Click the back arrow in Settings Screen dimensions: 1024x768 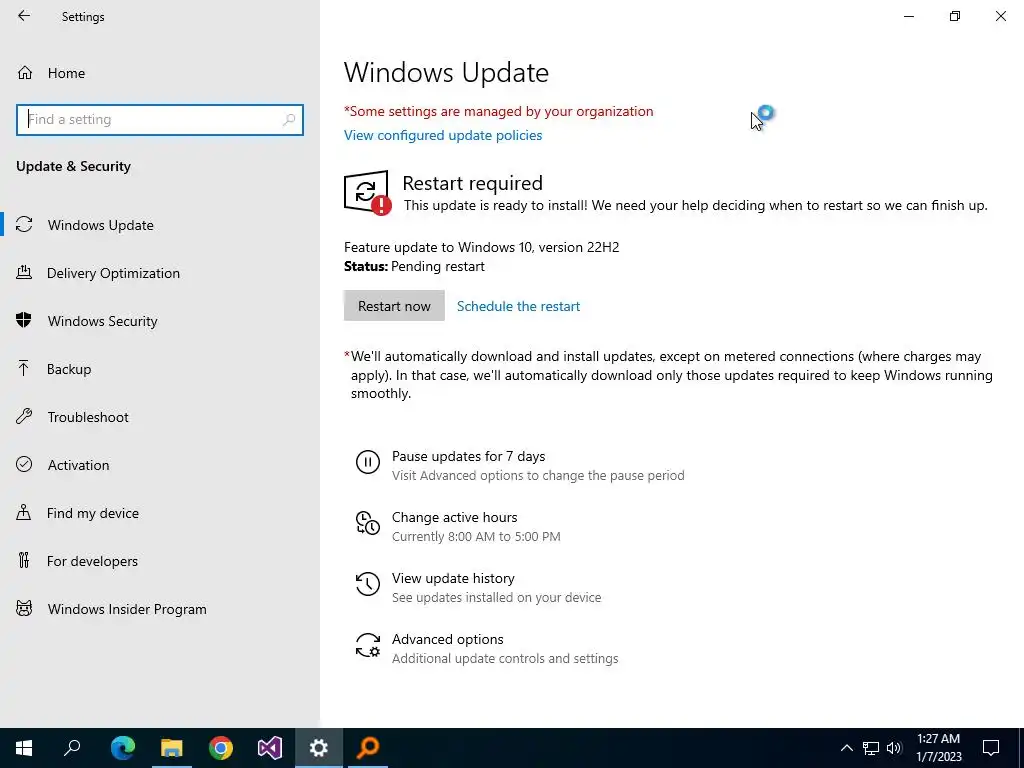pyautogui.click(x=24, y=16)
